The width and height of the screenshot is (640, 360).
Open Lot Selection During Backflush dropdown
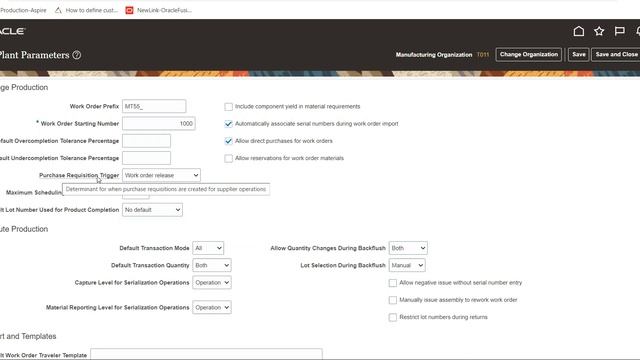tap(407, 265)
